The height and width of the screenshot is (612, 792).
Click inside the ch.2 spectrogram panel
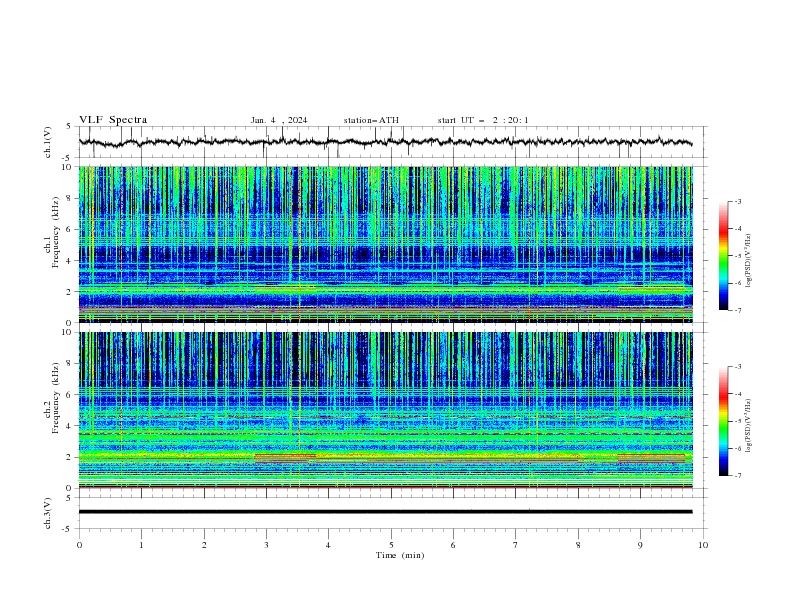(385, 410)
